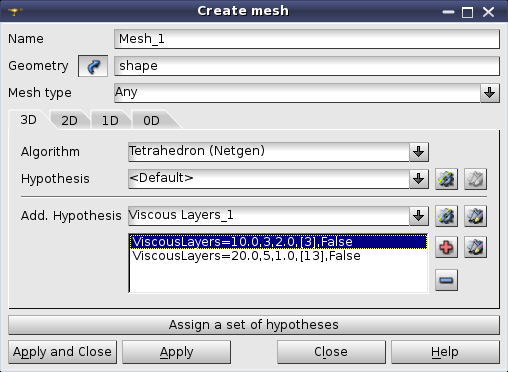Edit selected list hypothesis icon
Viewport: 508px width, 372px height.
pos(475,247)
